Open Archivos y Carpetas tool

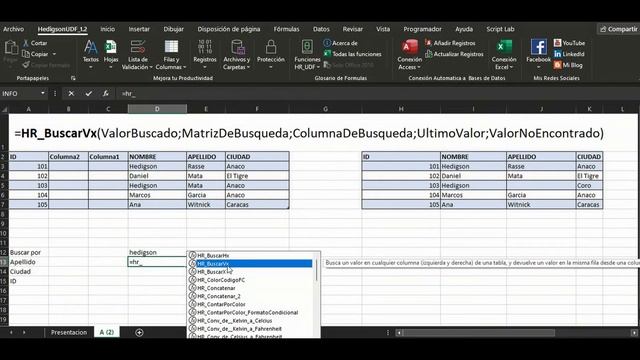pyautogui.click(x=237, y=55)
